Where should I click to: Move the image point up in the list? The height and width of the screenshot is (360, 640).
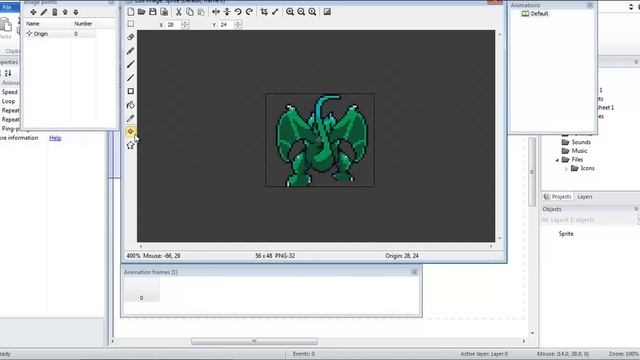click(x=65, y=12)
